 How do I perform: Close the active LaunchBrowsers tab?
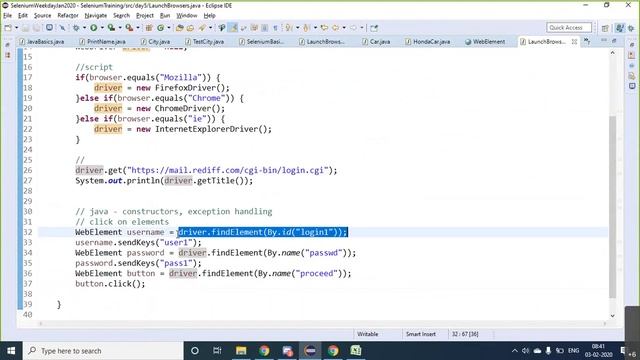[574, 42]
